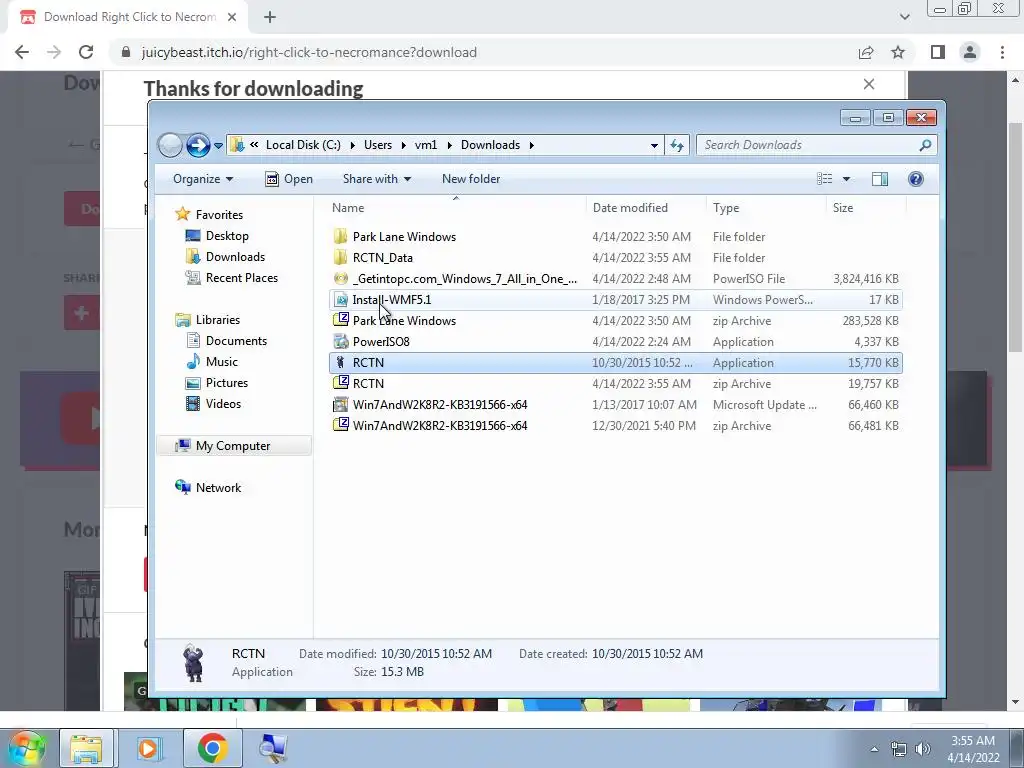Select the RCTN_Data folder icon
Screen dimensions: 1024x768
[340, 257]
